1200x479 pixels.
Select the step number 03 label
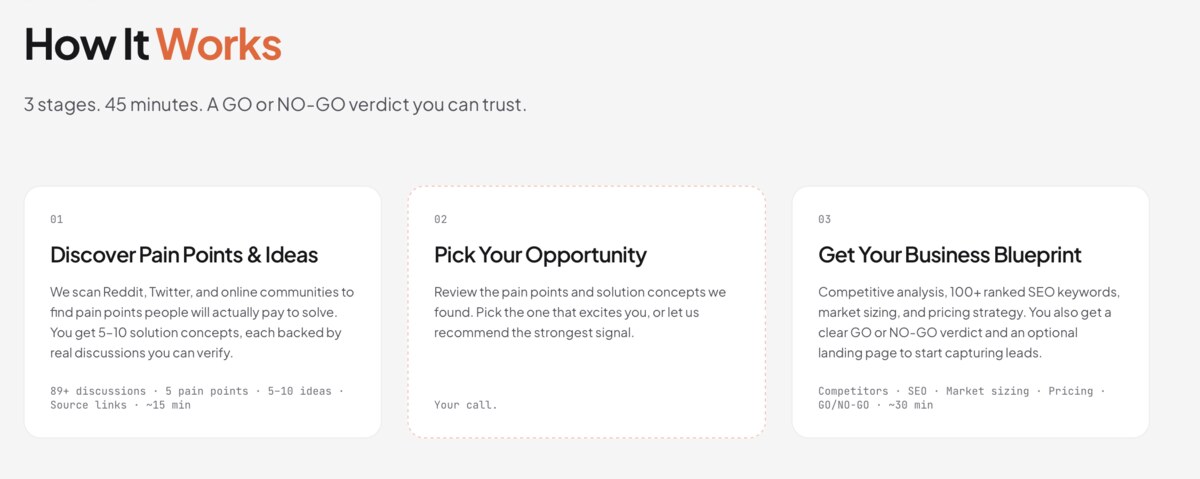825,219
